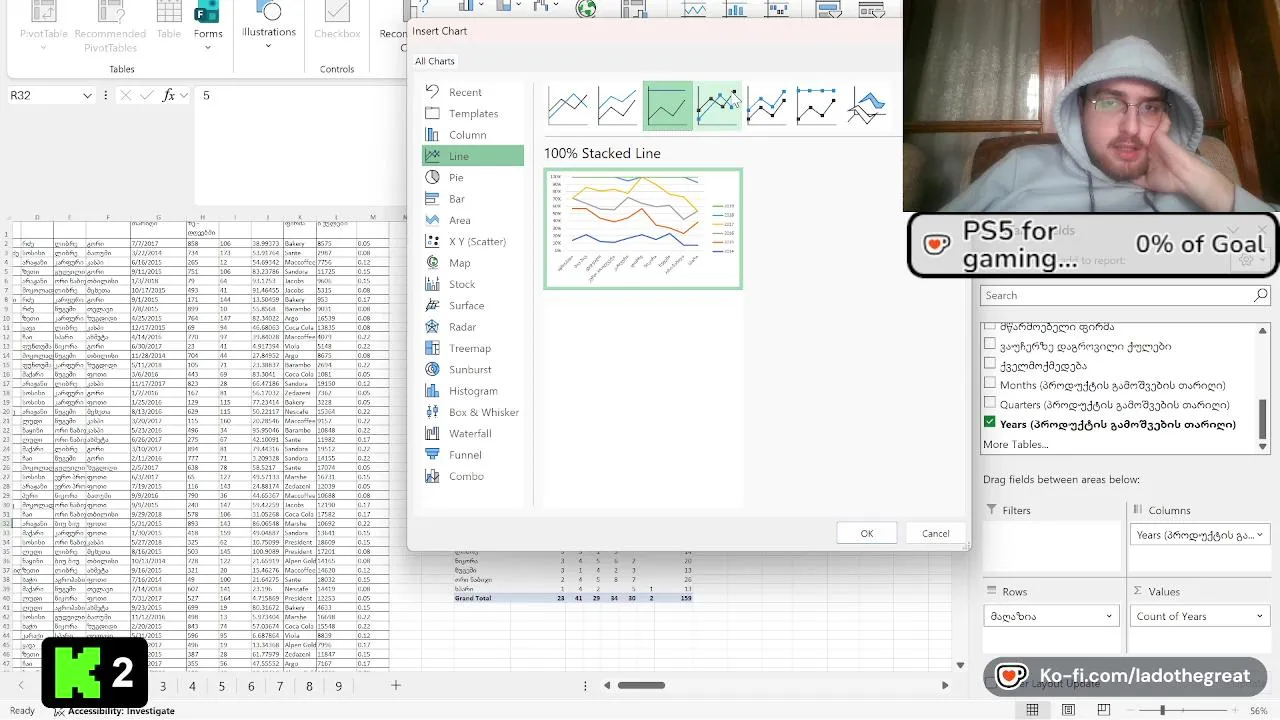
Task: Open the Name Box dropdown for R32
Action: (x=87, y=95)
